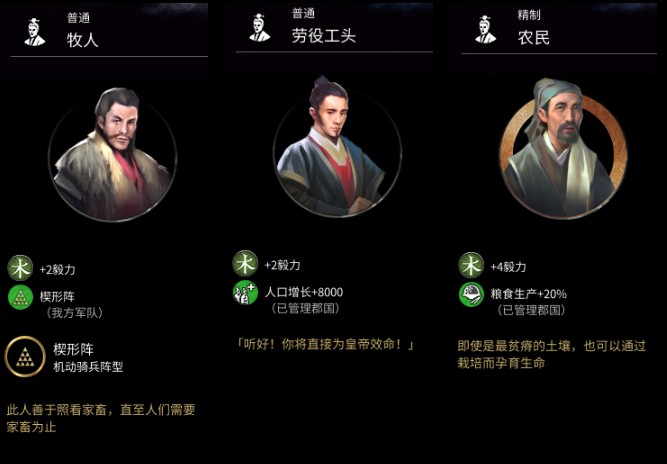This screenshot has width=667, height=464.
Task: Click the 农民 farmer portrait with gold ring
Action: pos(563,149)
